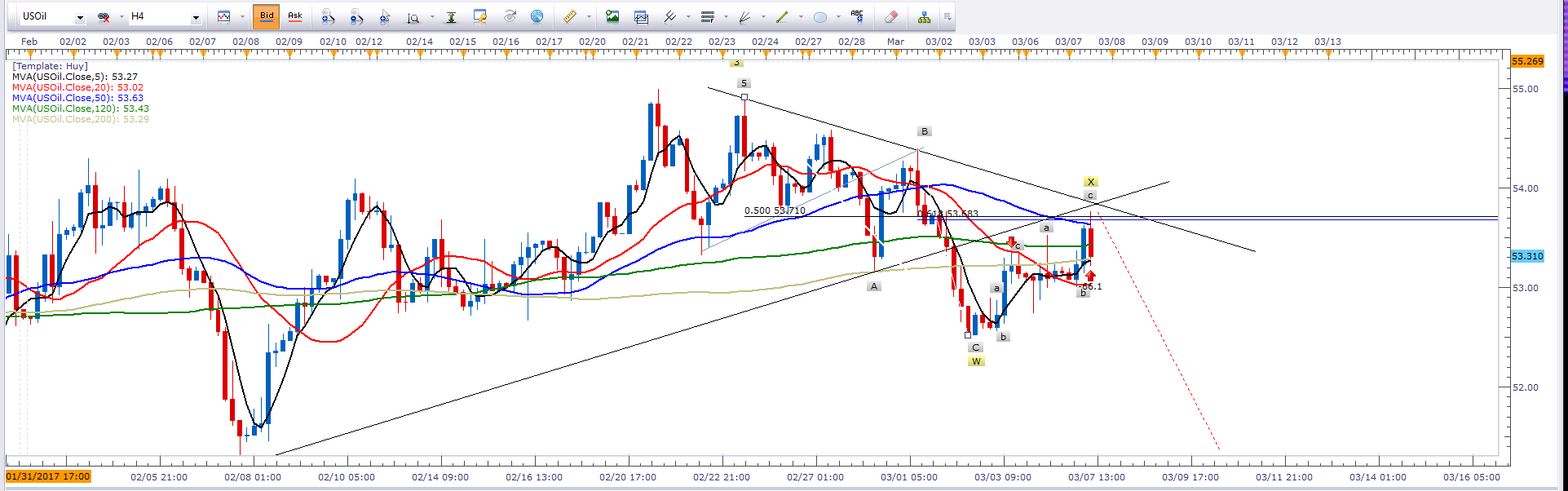
Task: Click the MVA Close 20 indicator label
Action: pyautogui.click(x=77, y=87)
